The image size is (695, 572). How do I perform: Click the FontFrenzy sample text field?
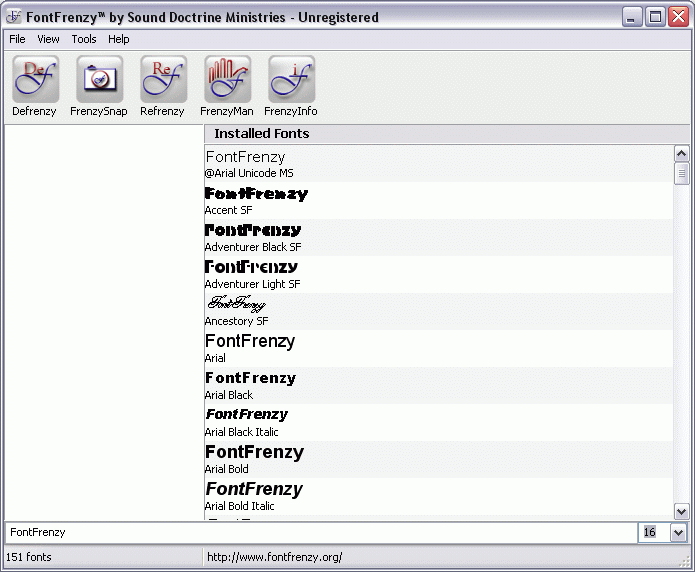tap(320, 533)
